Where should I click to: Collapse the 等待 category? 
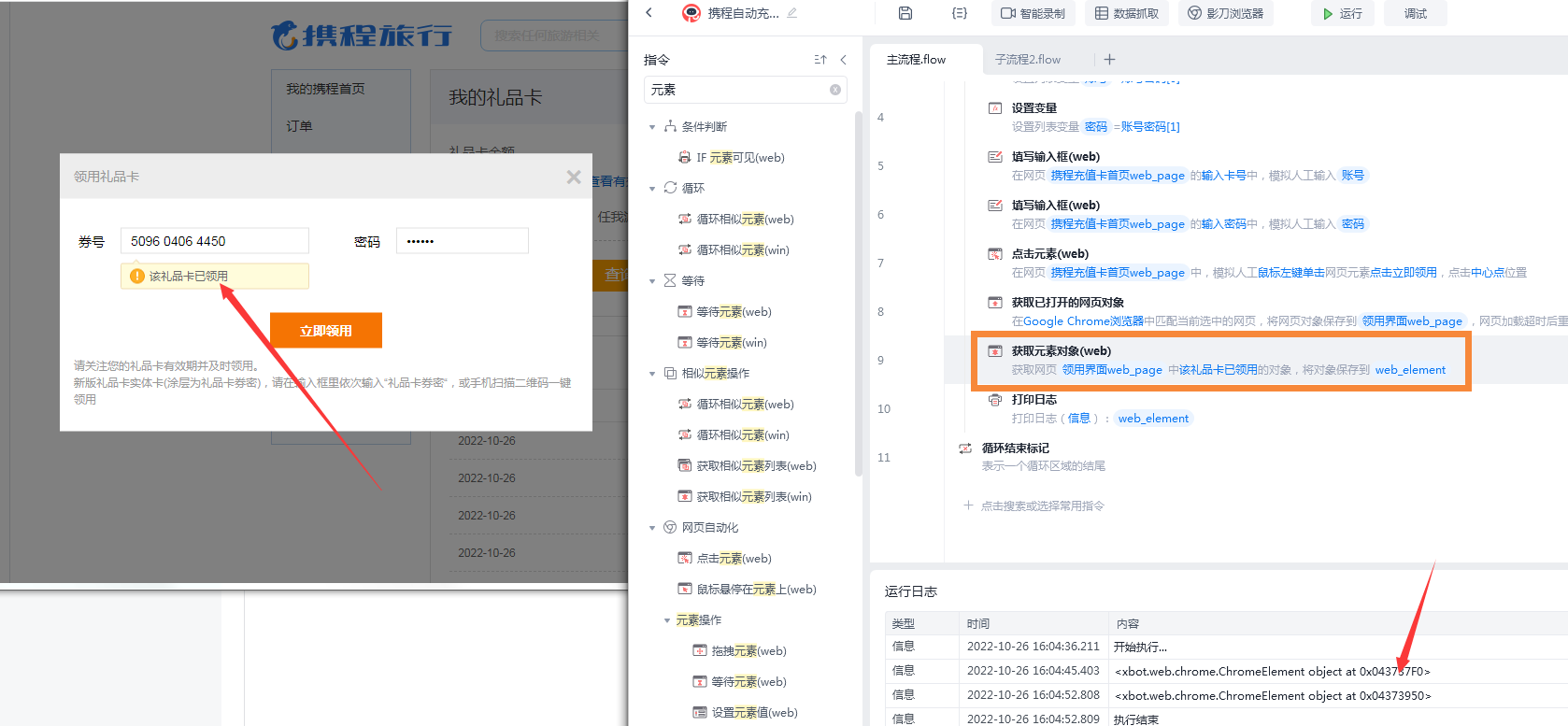tap(652, 281)
